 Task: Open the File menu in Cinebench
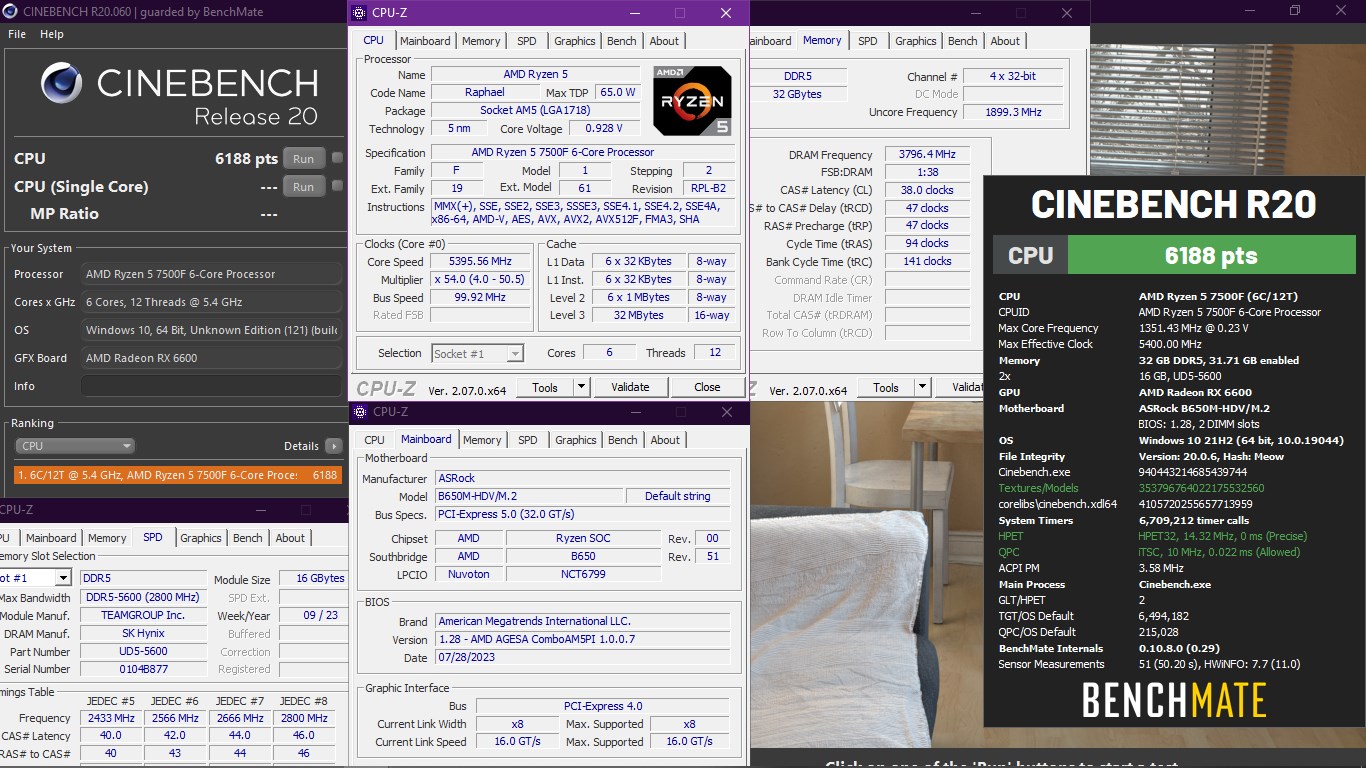click(x=17, y=34)
